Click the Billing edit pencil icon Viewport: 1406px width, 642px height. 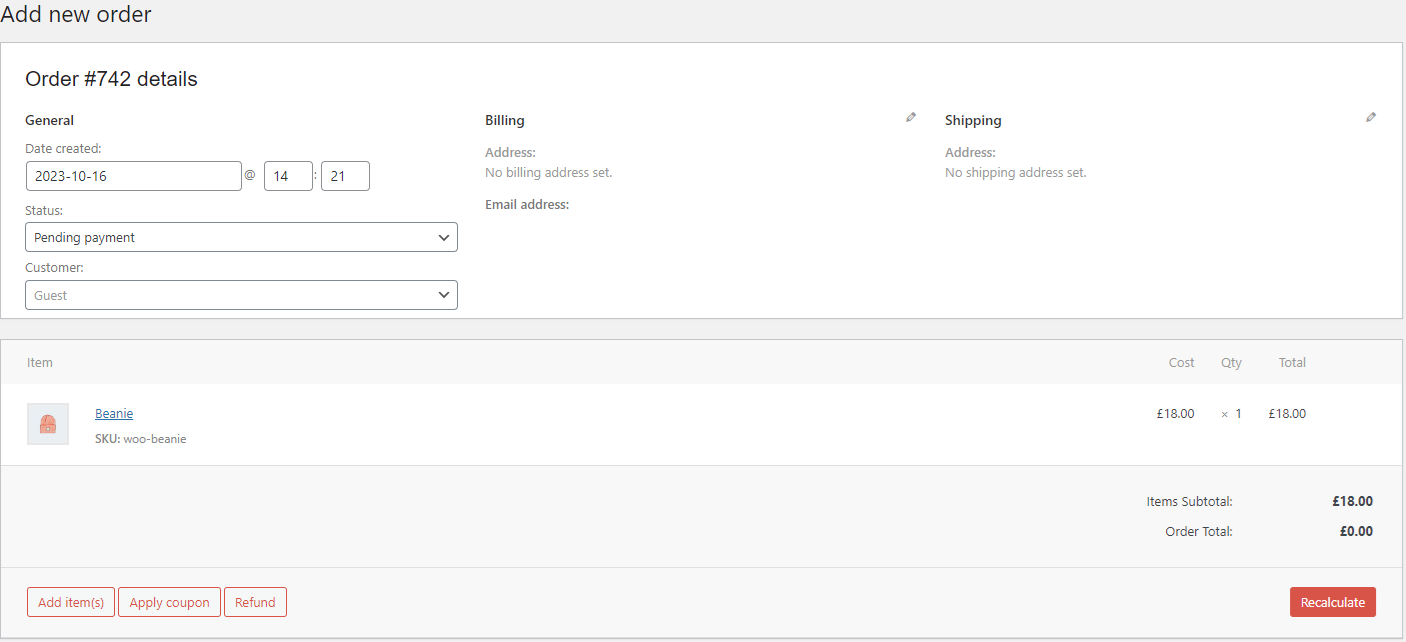coord(910,118)
